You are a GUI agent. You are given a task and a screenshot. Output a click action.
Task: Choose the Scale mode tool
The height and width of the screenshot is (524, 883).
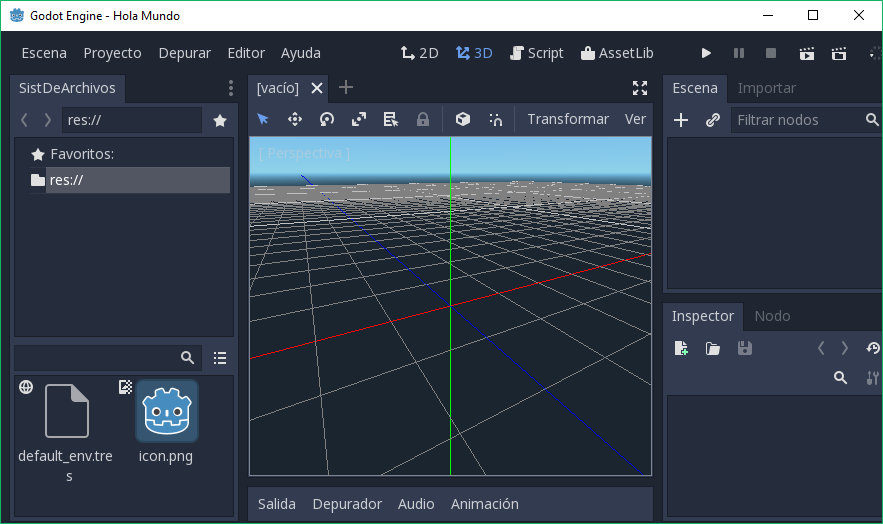point(359,119)
